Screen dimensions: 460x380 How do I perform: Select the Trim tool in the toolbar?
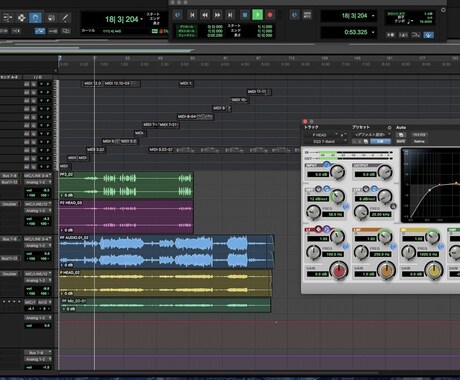[x=7, y=17]
